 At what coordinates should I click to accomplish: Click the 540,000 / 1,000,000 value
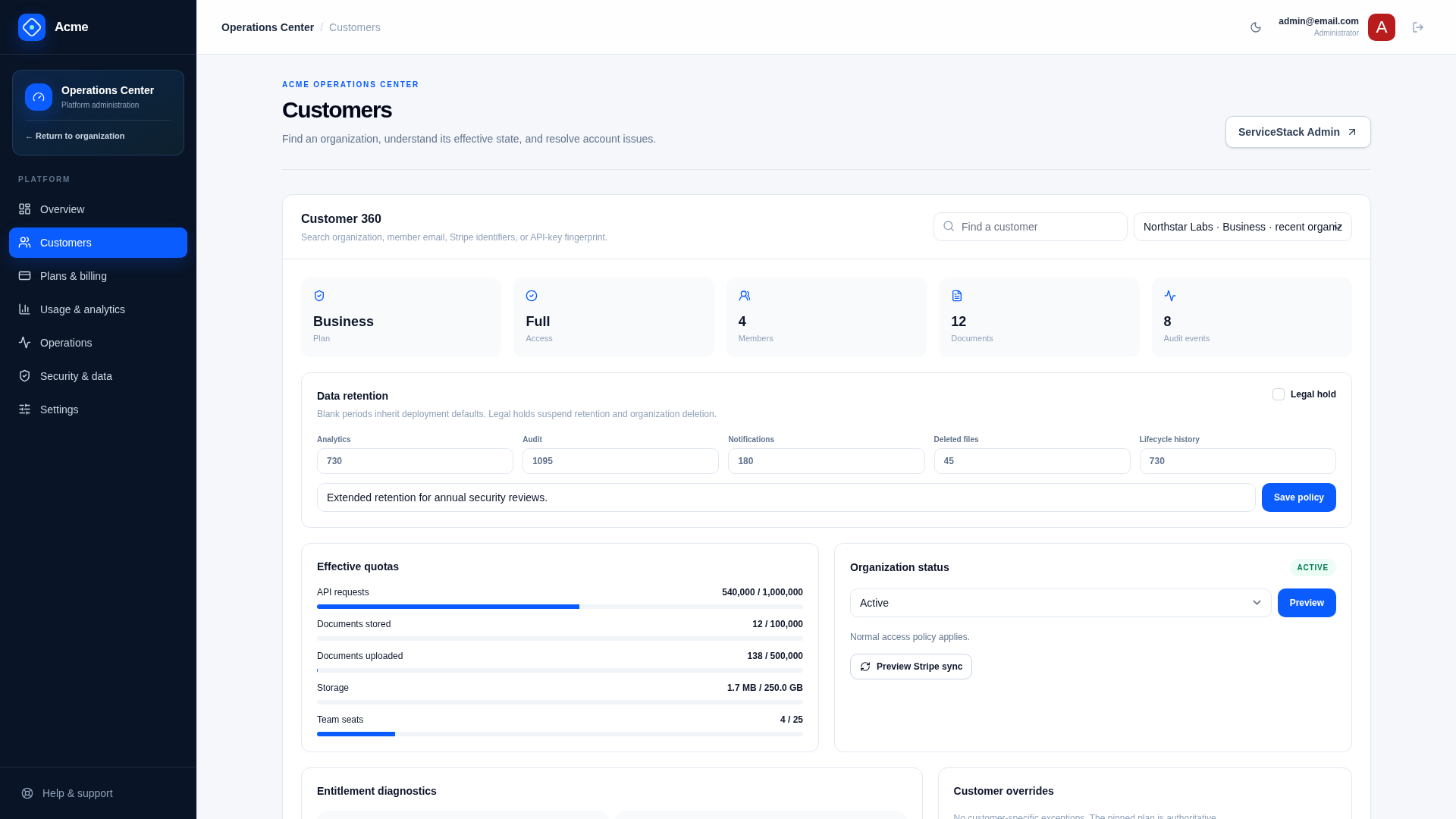762,592
